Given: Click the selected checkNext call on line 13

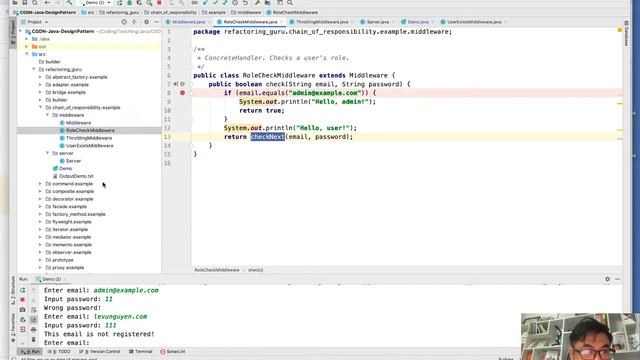Looking at the screenshot, I should pyautogui.click(x=267, y=137).
